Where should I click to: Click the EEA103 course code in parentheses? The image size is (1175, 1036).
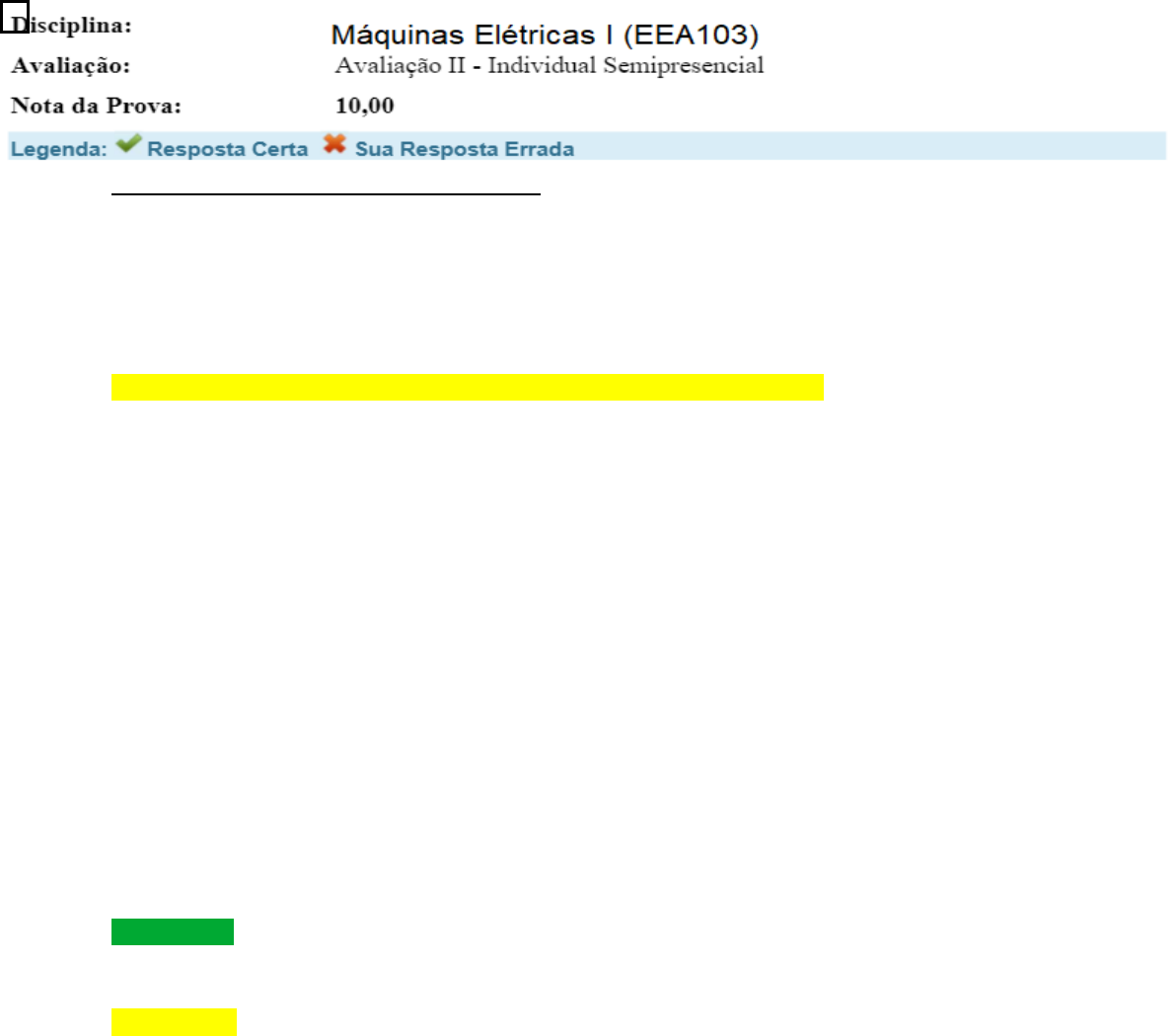(x=691, y=36)
